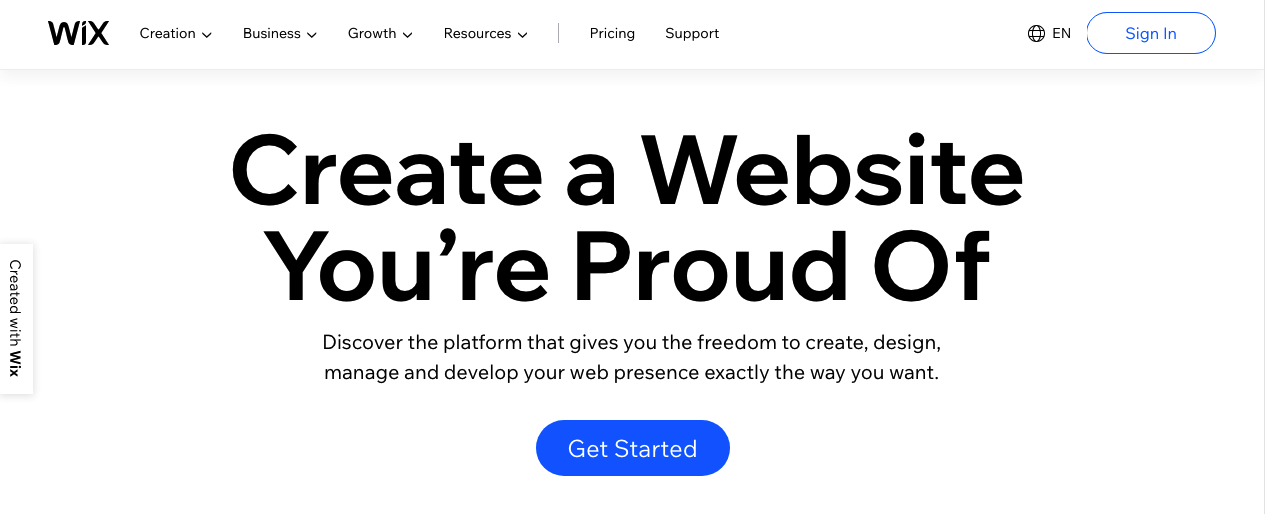Click the Sign In button
1265x514 pixels.
(x=1151, y=33)
